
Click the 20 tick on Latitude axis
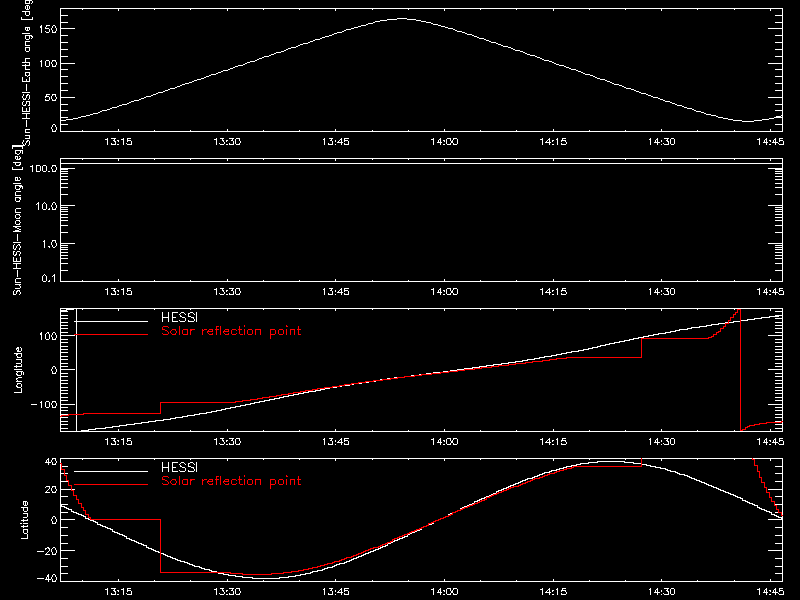click(51, 490)
